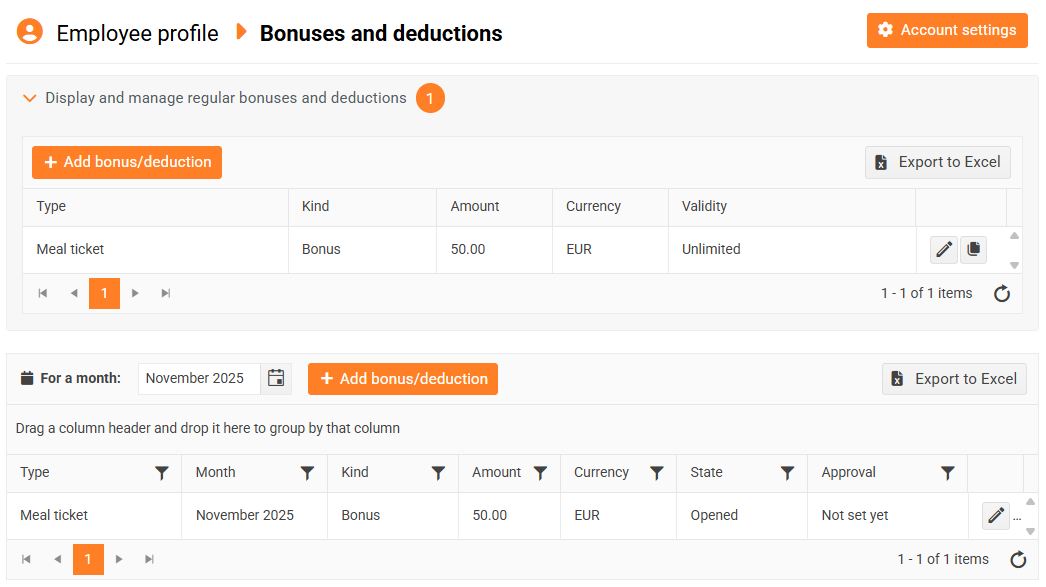Open the month calendar picker
Screen dimensions: 1046x587
[276, 378]
